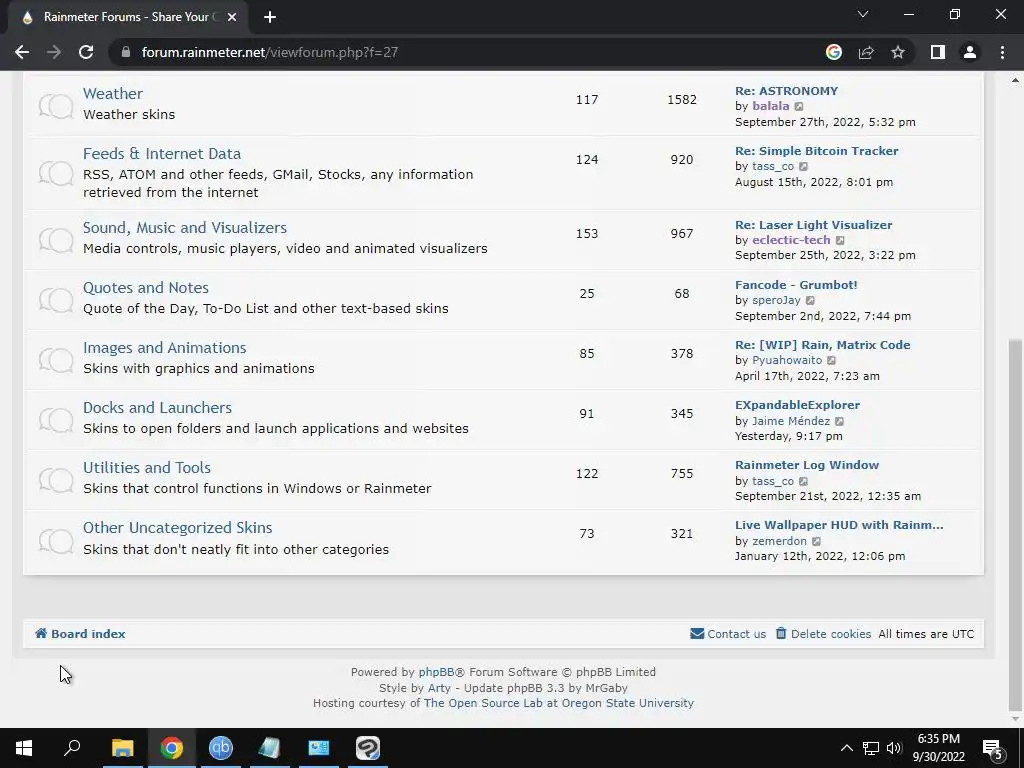Open notification center icon
Image resolution: width=1024 pixels, height=768 pixels.
(993, 748)
